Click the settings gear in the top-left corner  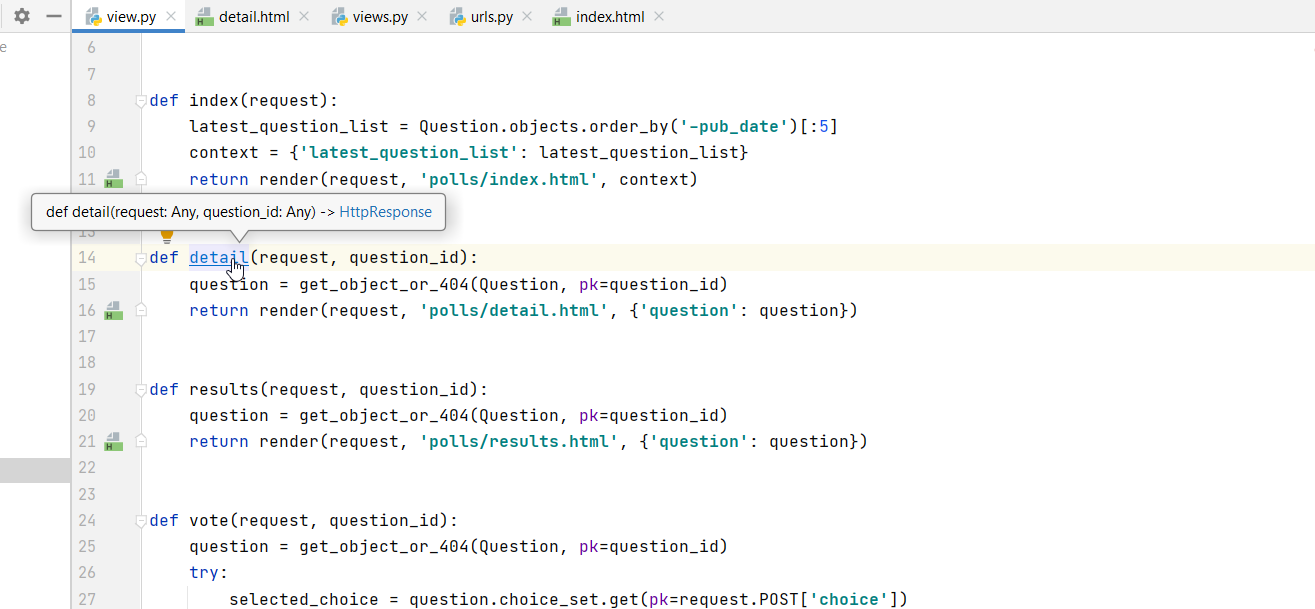22,16
